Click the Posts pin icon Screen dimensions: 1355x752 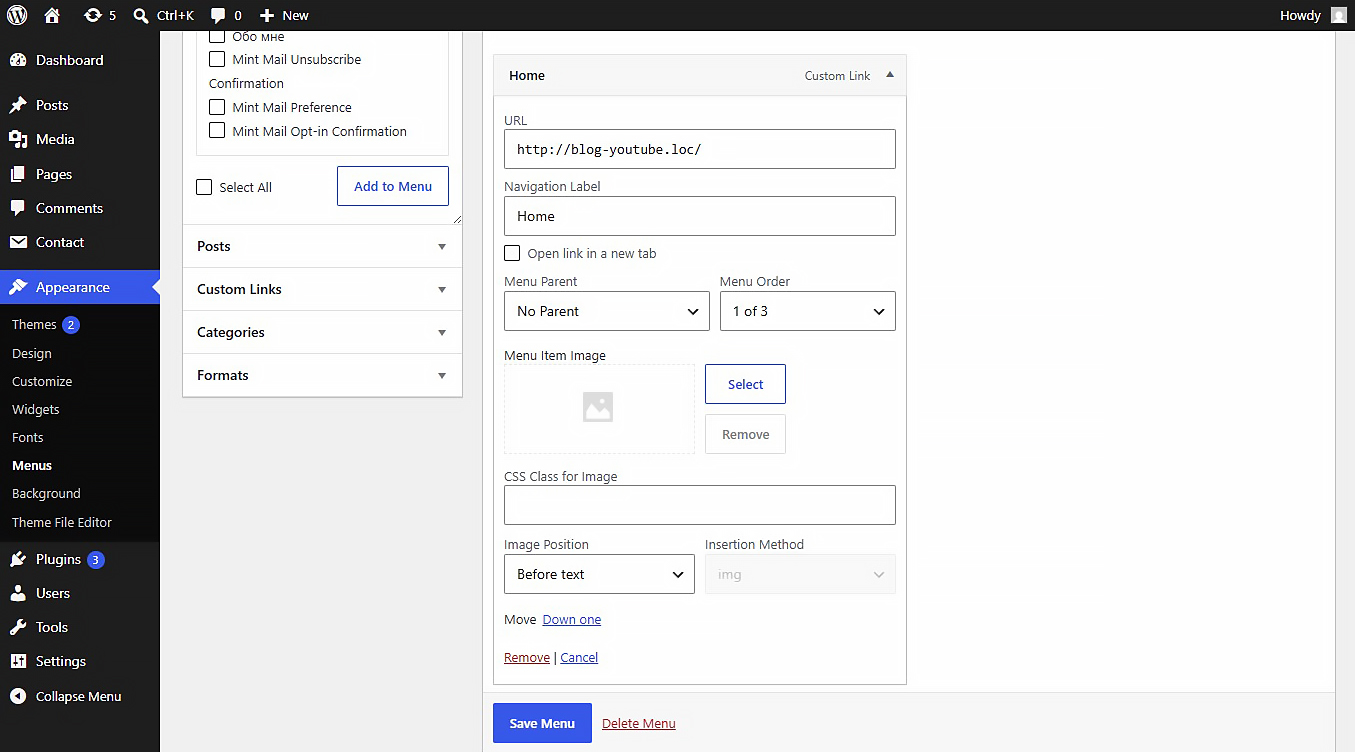[18, 105]
